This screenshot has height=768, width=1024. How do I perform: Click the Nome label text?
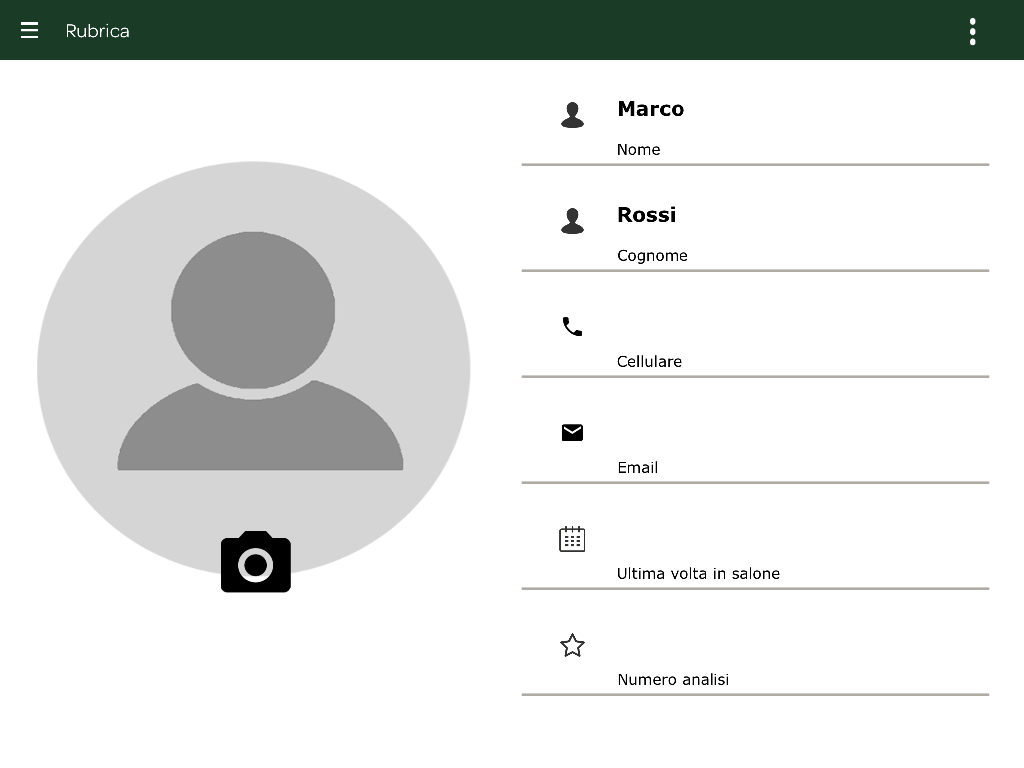click(638, 150)
